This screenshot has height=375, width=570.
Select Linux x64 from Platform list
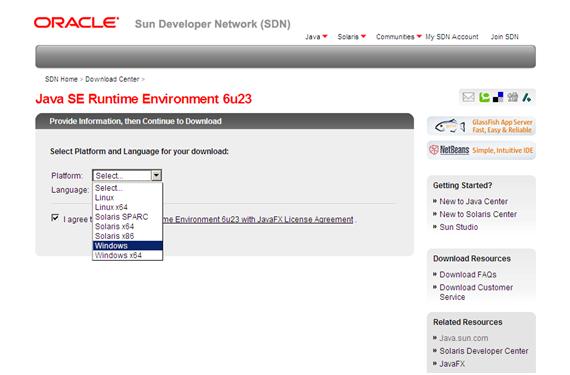pos(127,207)
